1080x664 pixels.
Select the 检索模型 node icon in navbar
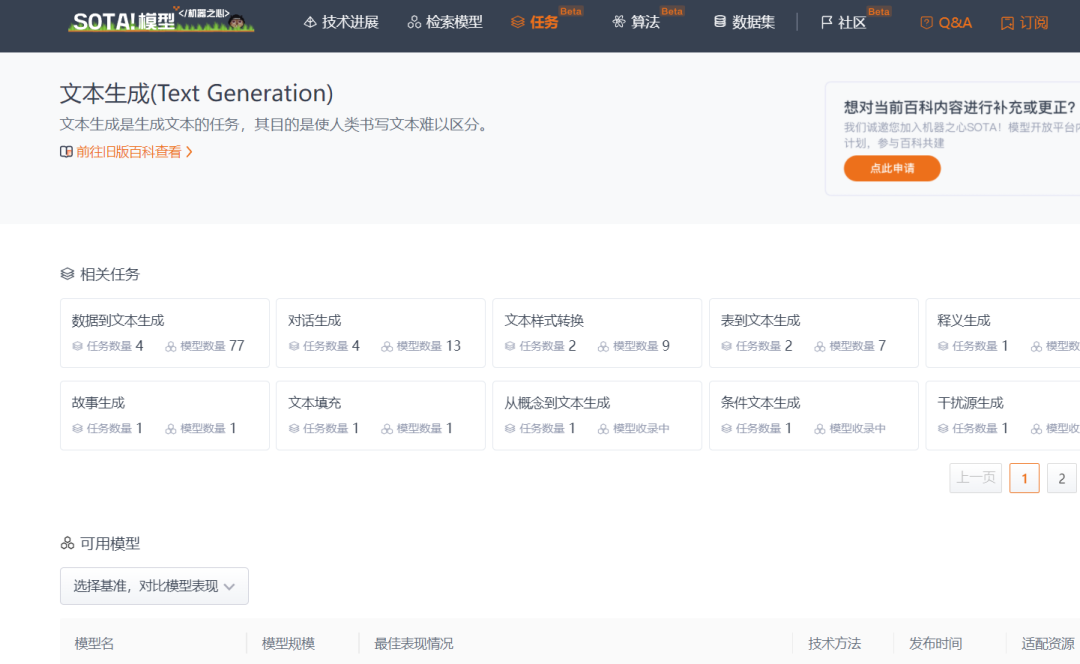[414, 21]
